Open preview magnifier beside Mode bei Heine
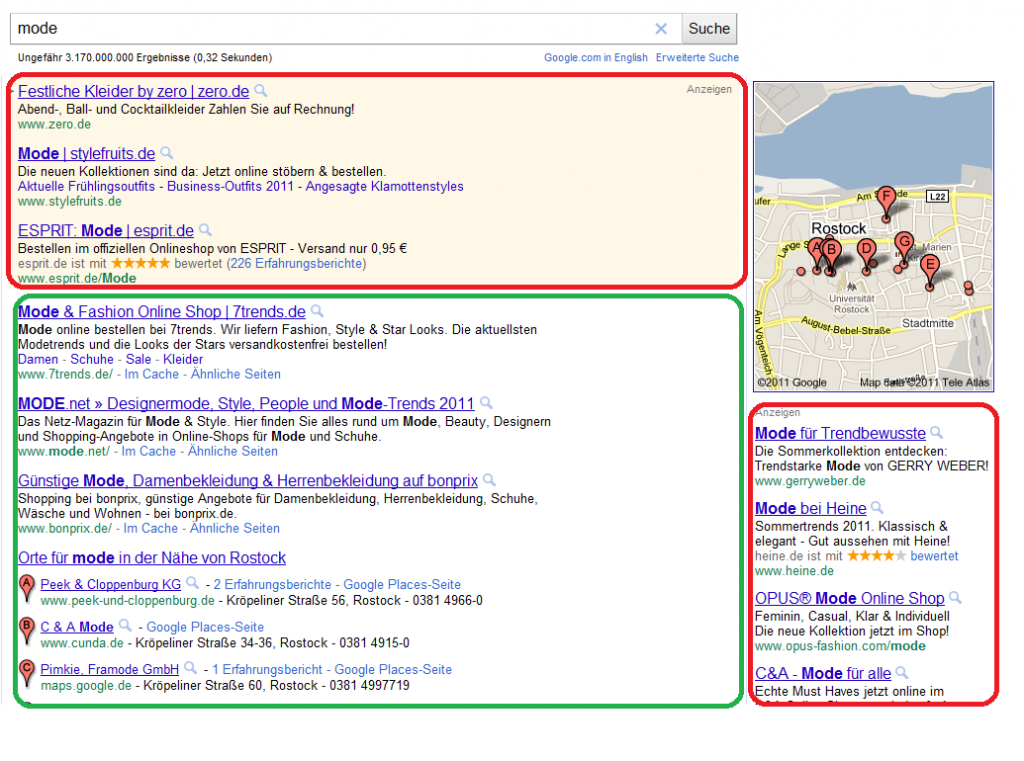1024x761 pixels. (x=877, y=508)
